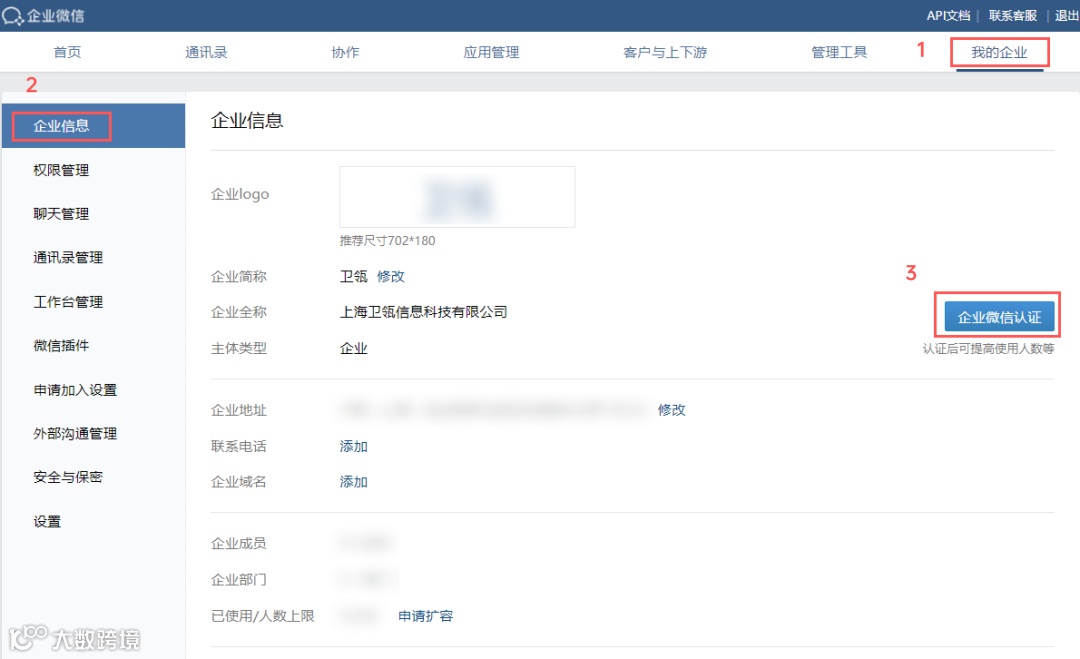1080x659 pixels.
Task: Select 企业信息 in the sidebar
Action: coord(93,126)
